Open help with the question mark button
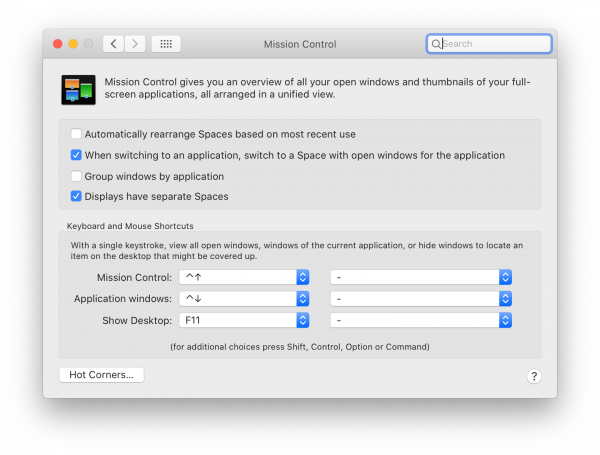The image size is (600, 455). coord(534,376)
